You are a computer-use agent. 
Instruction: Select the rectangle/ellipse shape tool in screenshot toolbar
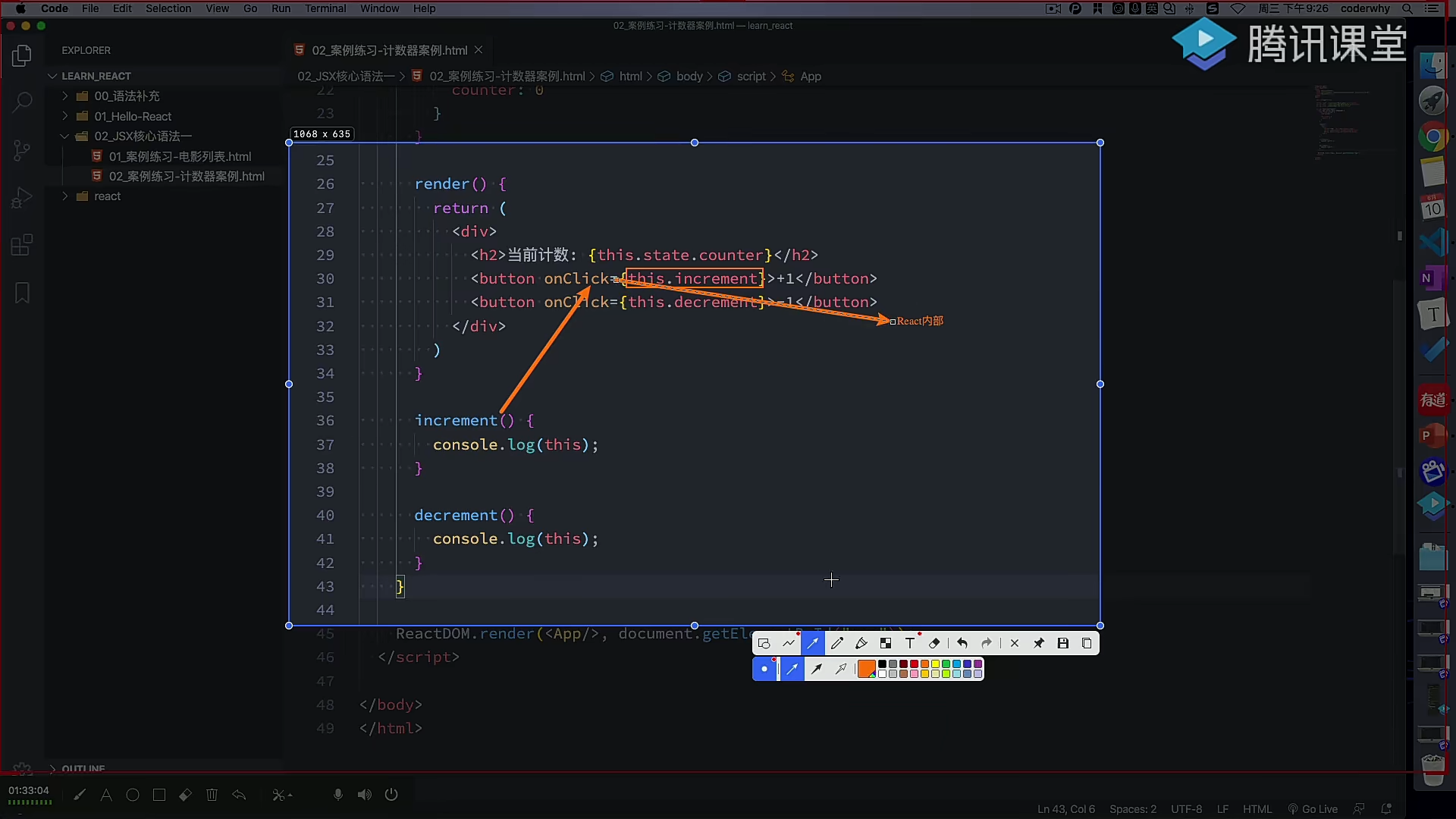click(x=764, y=643)
